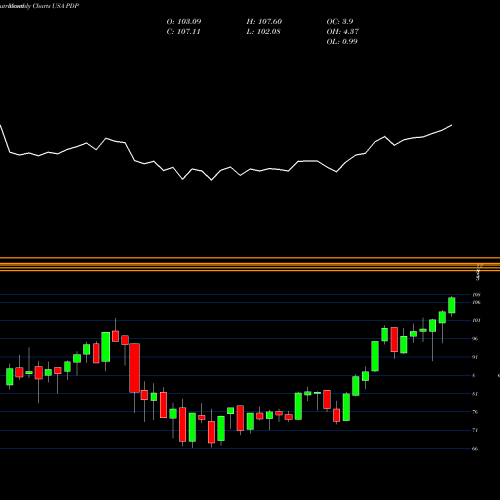Screen dimensions: 500x500
Task: Click the OC: 3.9 reading
Action: click(340, 22)
